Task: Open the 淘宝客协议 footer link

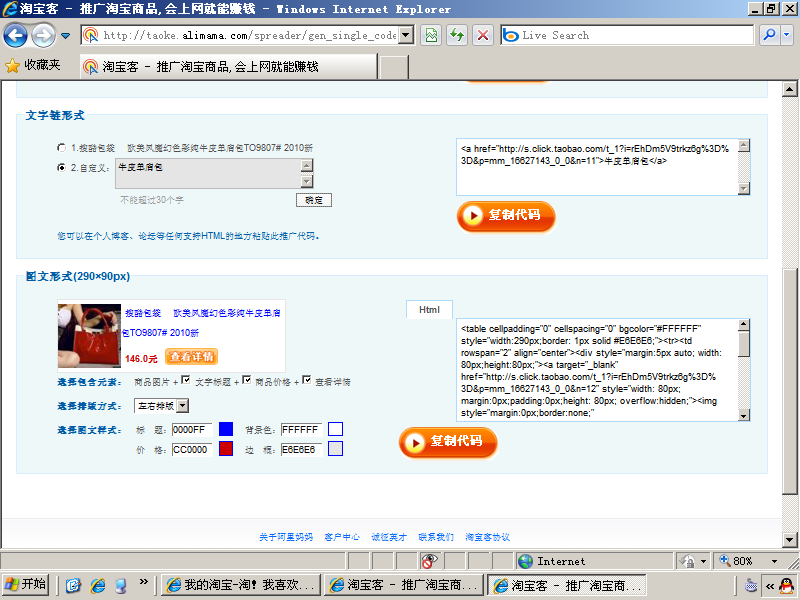Action: click(x=487, y=537)
